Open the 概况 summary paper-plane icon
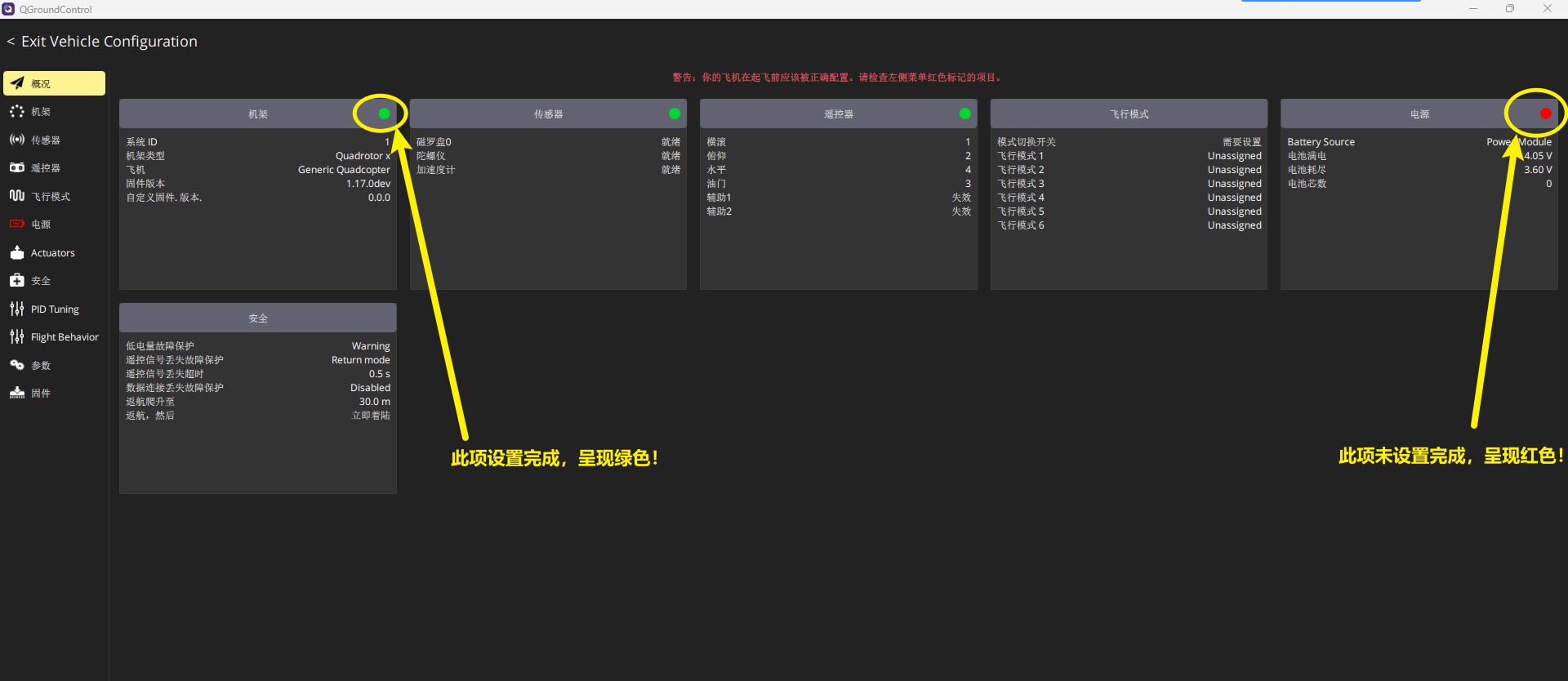 coord(17,83)
